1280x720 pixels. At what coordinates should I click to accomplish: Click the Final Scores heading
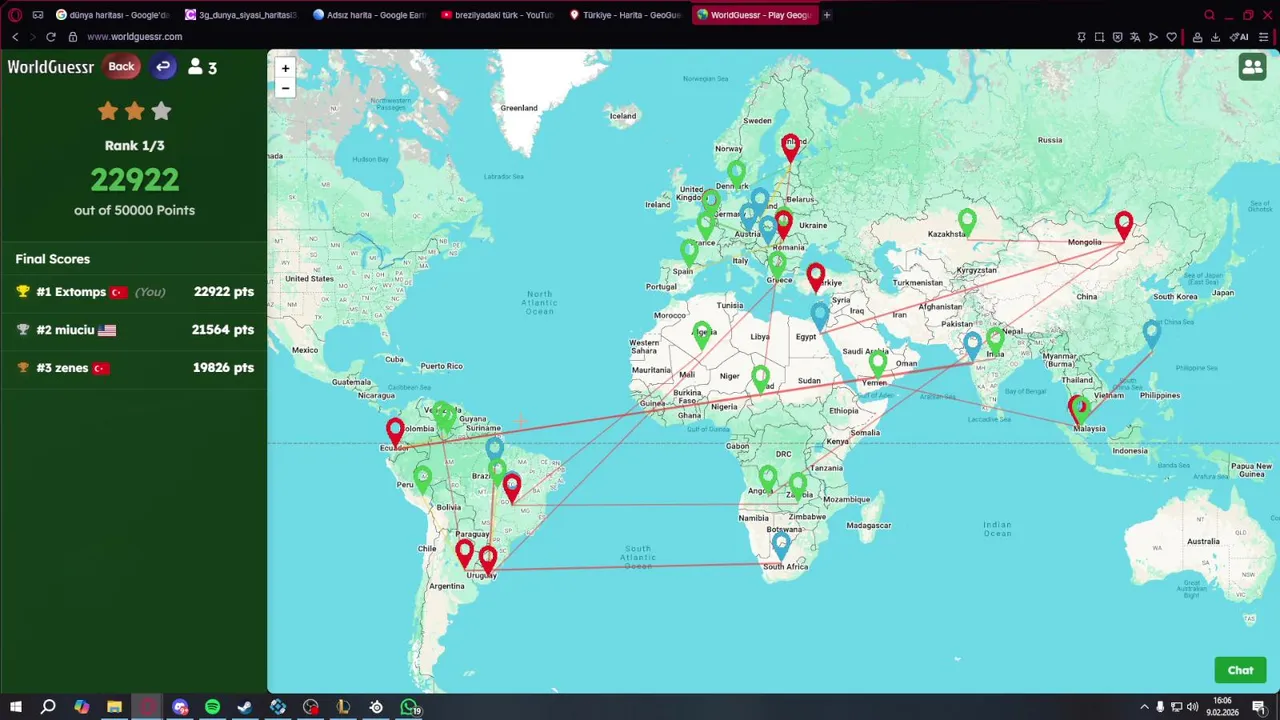coord(52,259)
